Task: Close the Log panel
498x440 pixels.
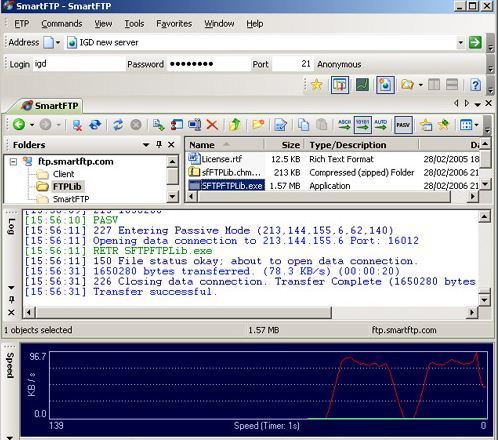Action: (x=11, y=312)
